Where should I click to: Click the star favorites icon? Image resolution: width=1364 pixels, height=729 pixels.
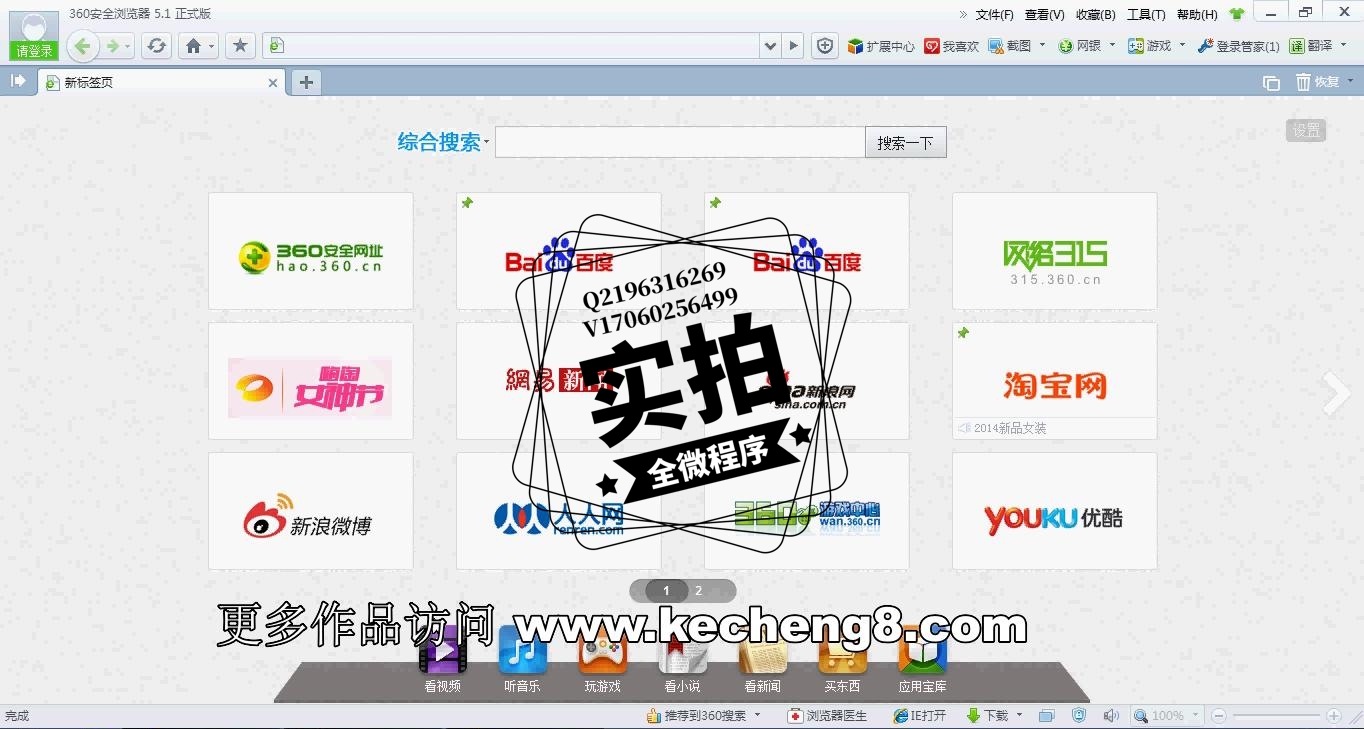tap(240, 46)
